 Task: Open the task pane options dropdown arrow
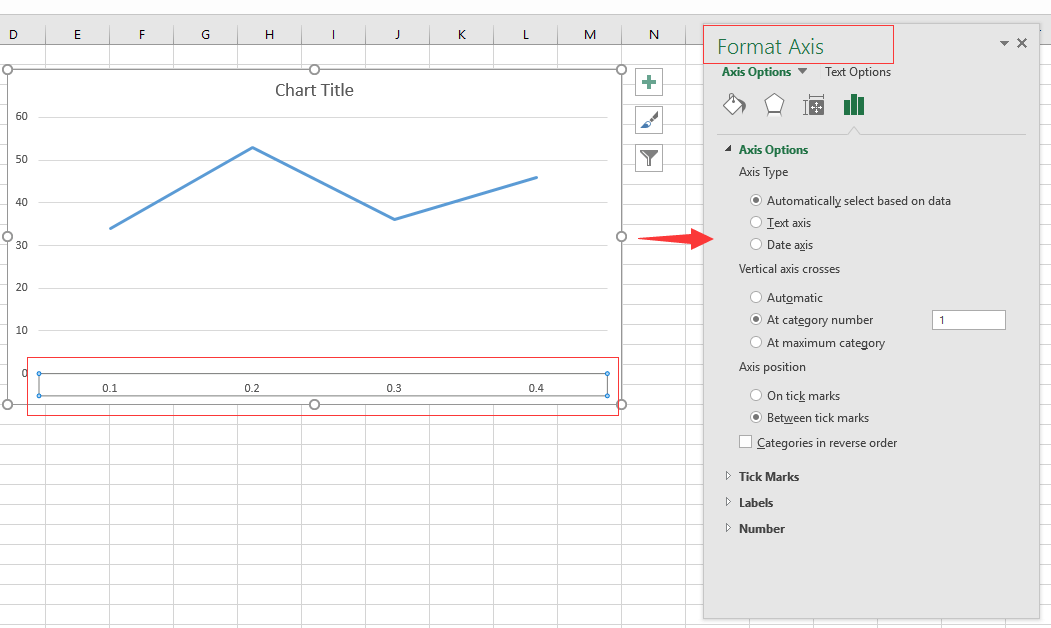pyautogui.click(x=1004, y=44)
